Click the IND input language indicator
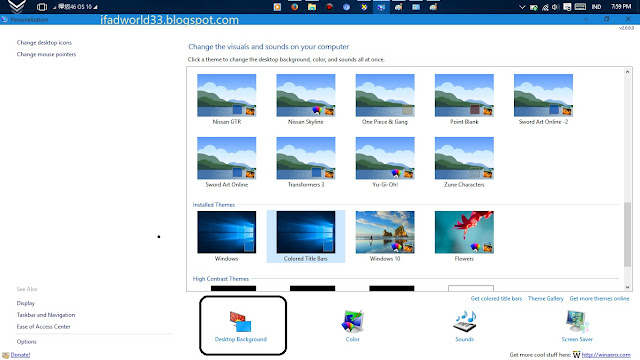This screenshot has height=360, width=640. pyautogui.click(x=596, y=7)
